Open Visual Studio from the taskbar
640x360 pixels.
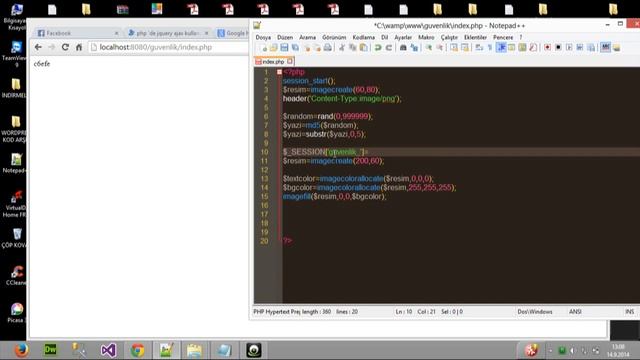(x=108, y=350)
